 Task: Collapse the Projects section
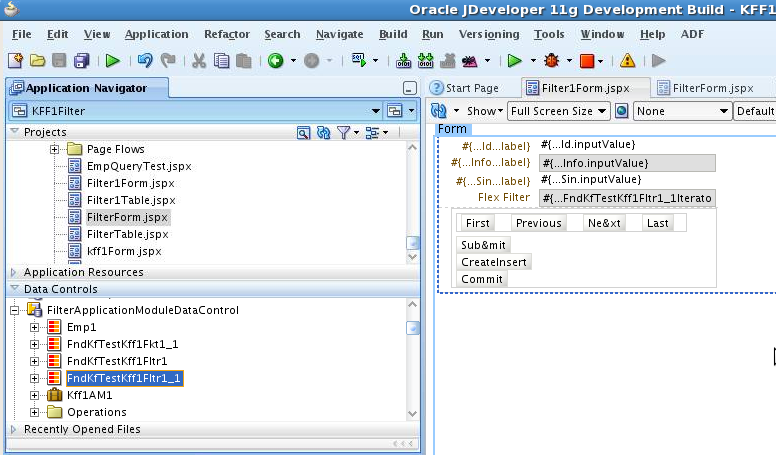[14, 132]
